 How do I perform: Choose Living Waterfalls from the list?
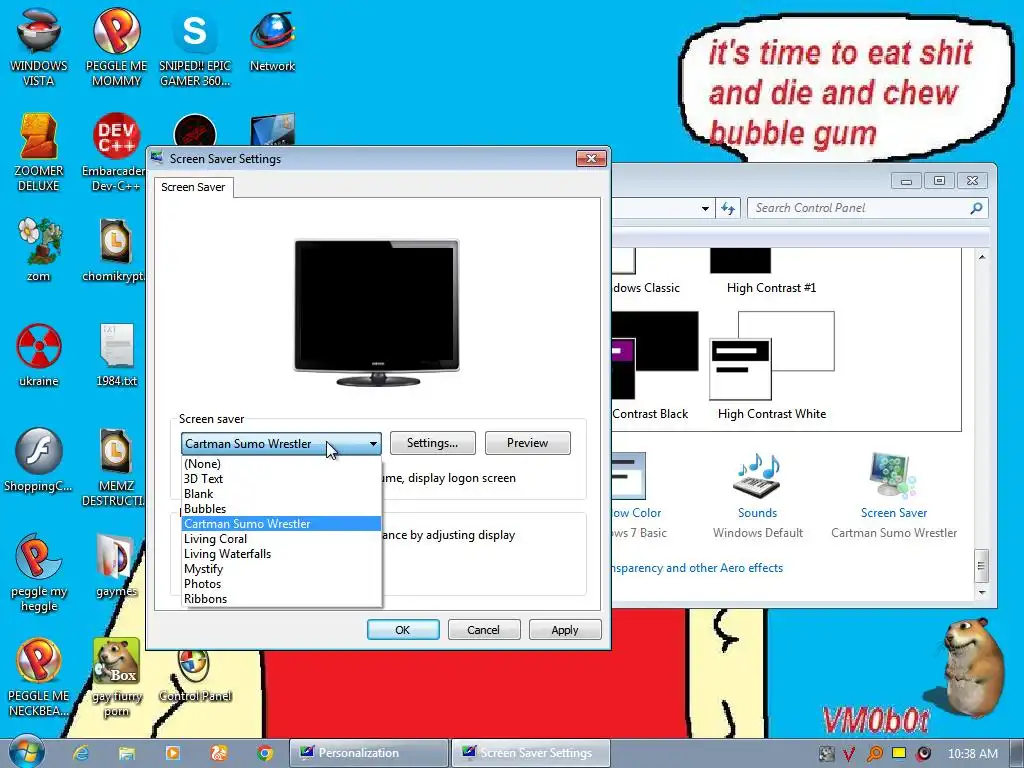[x=281, y=554]
